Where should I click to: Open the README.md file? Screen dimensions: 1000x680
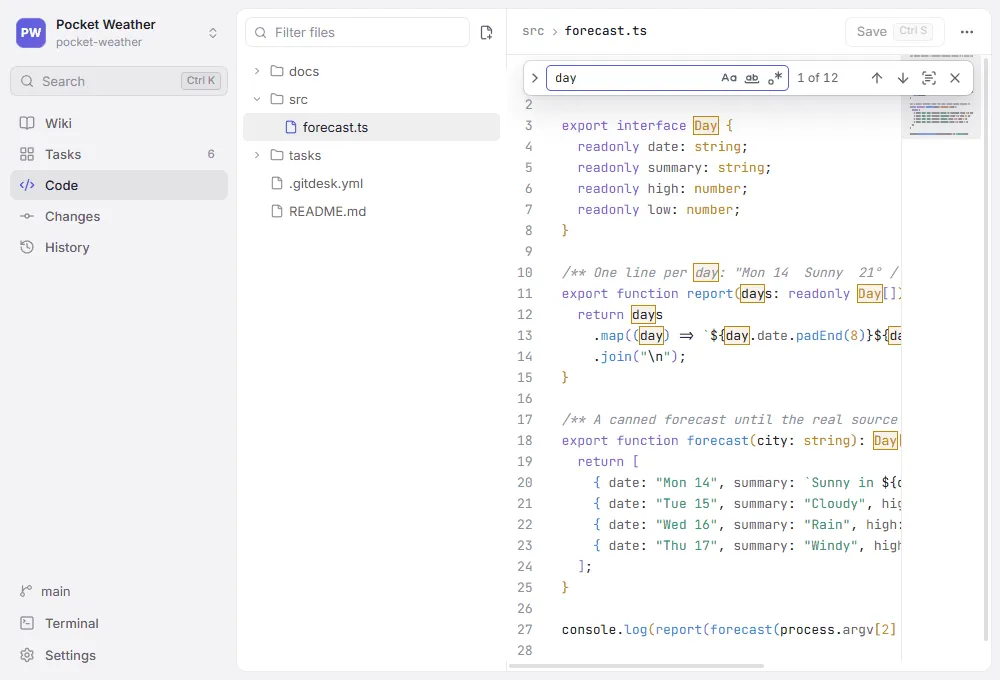[371, 211]
